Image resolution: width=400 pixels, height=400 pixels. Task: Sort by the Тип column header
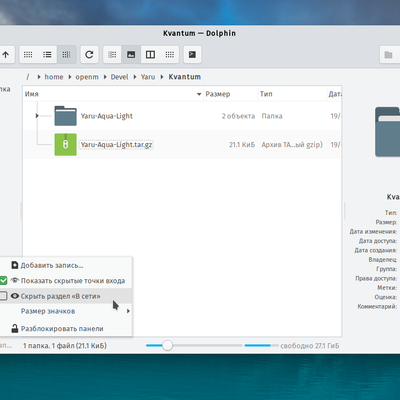pyautogui.click(x=292, y=94)
